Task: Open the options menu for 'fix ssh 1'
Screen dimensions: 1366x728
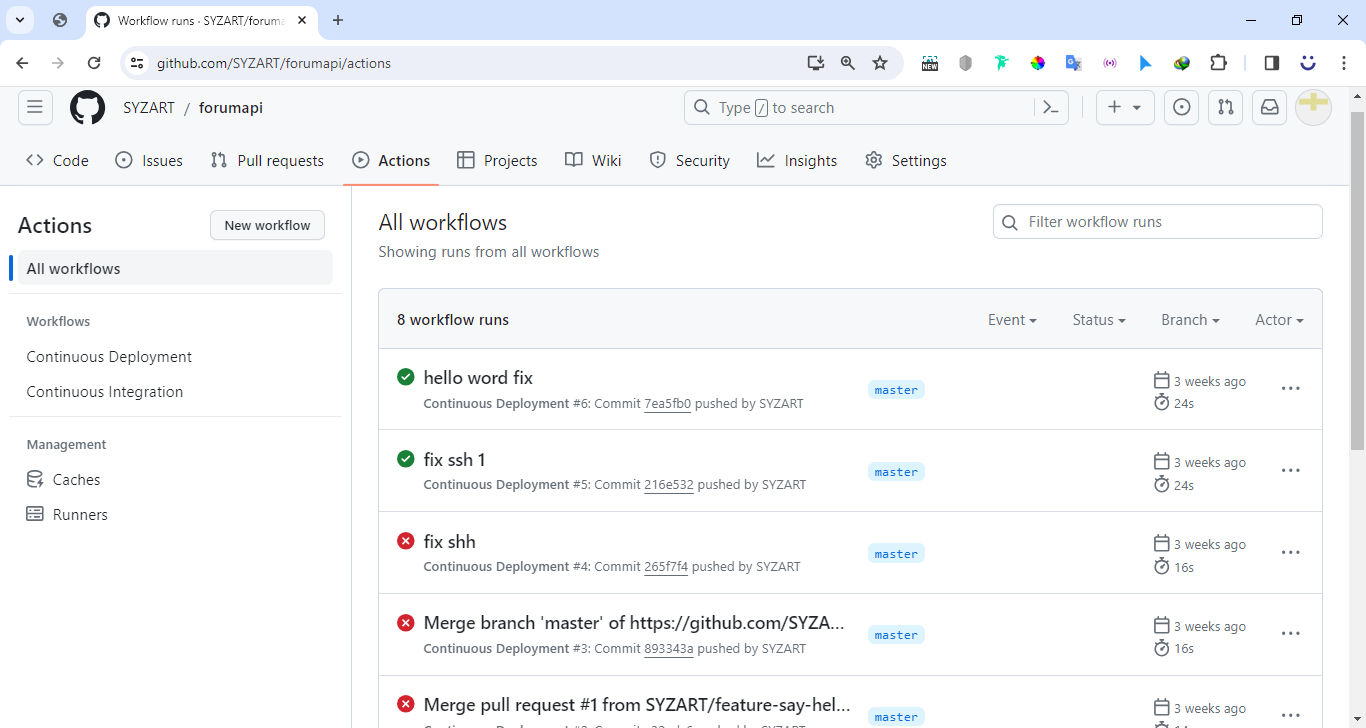Action: click(x=1291, y=471)
